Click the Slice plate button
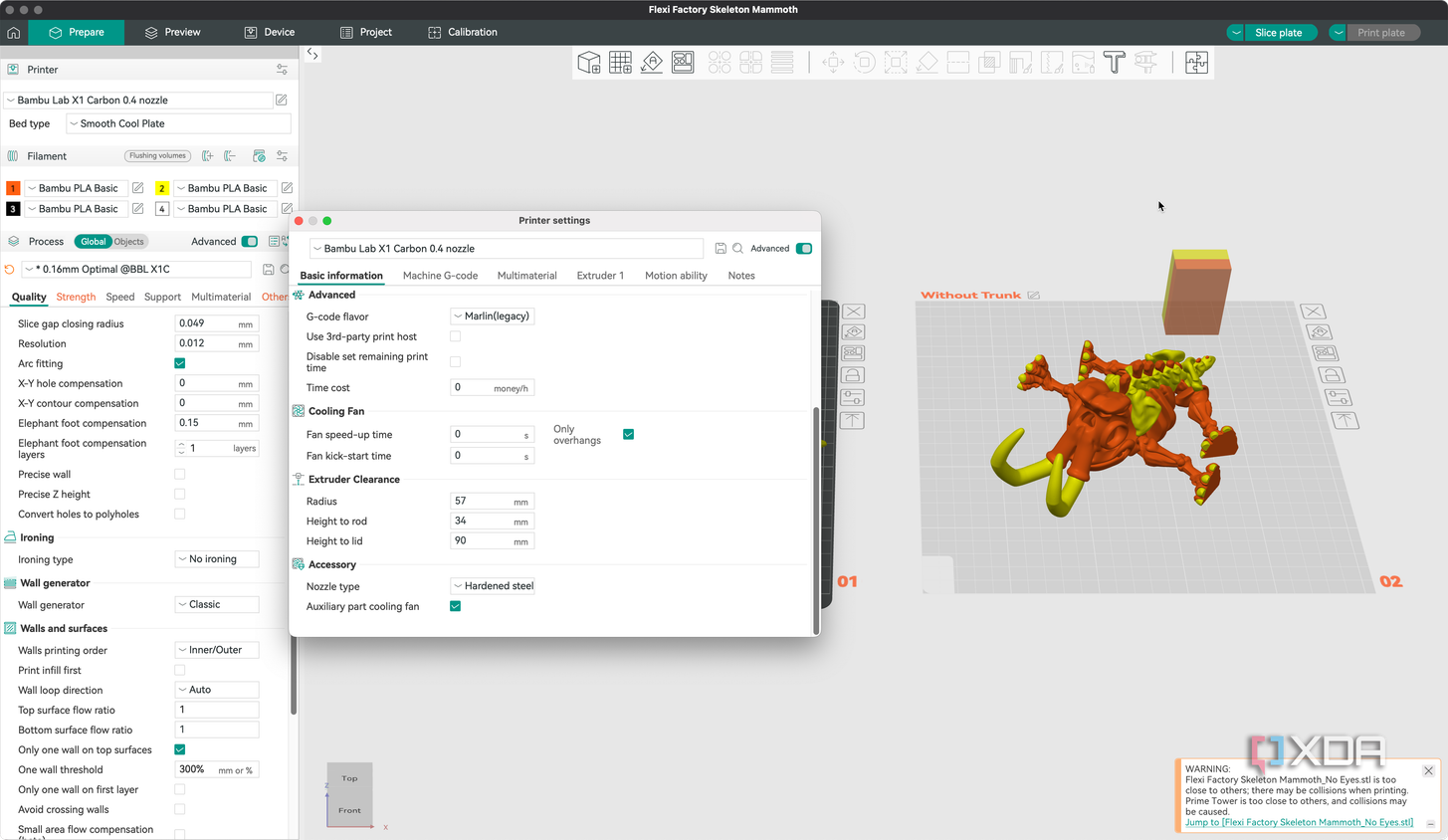Viewport: 1448px width, 840px height. pos(1278,33)
